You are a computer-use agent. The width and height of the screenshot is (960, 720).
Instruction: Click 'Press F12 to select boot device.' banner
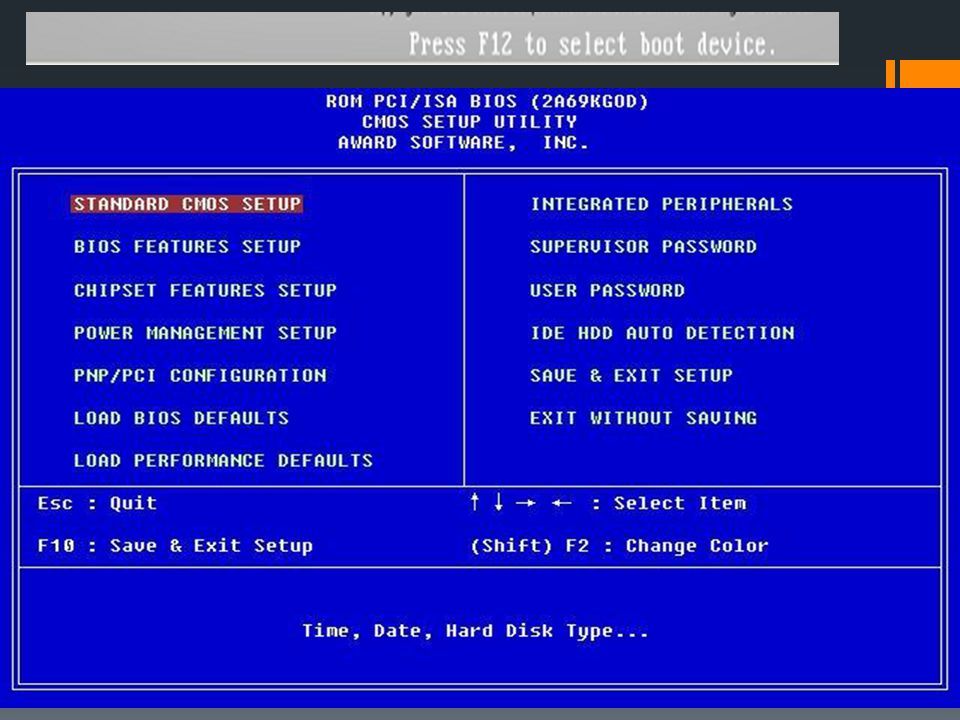(592, 44)
